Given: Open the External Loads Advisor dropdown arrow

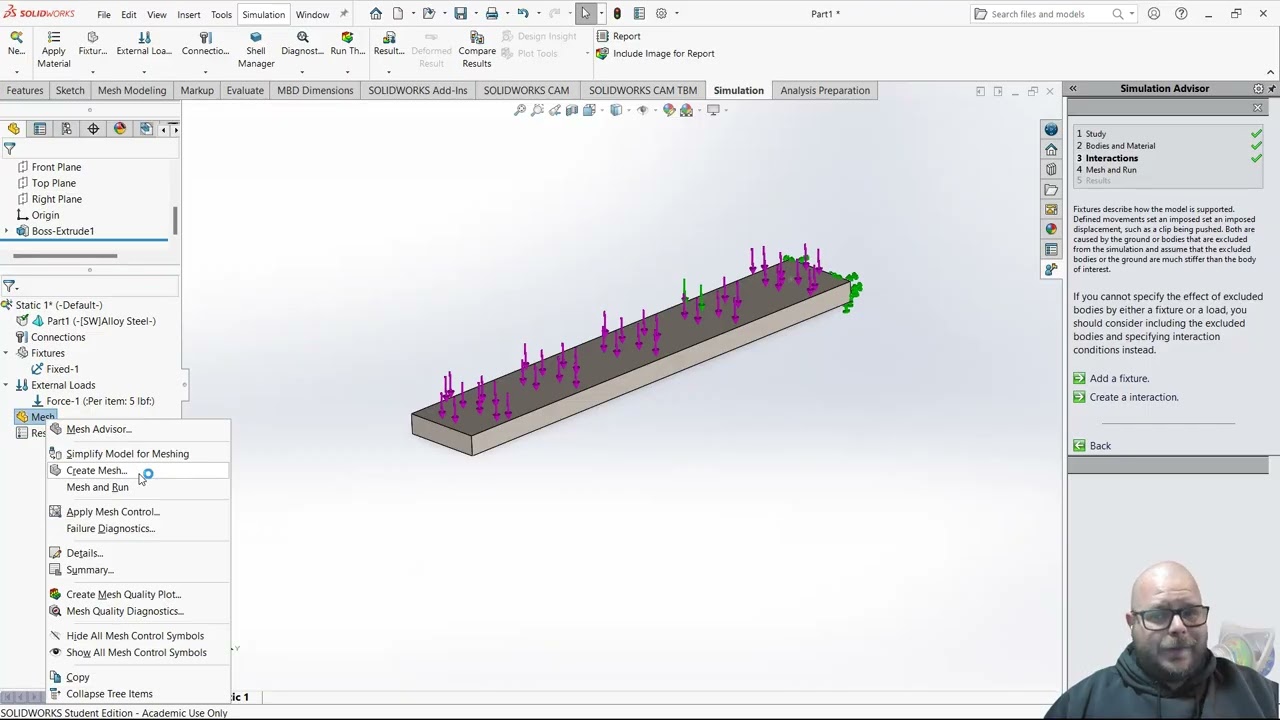Looking at the screenshot, I should click(144, 72).
